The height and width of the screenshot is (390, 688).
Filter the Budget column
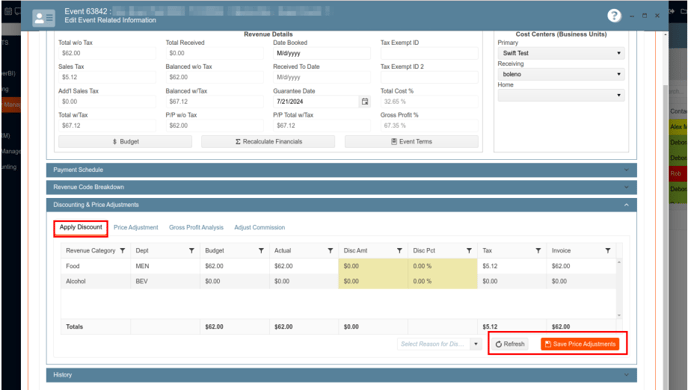coord(261,250)
